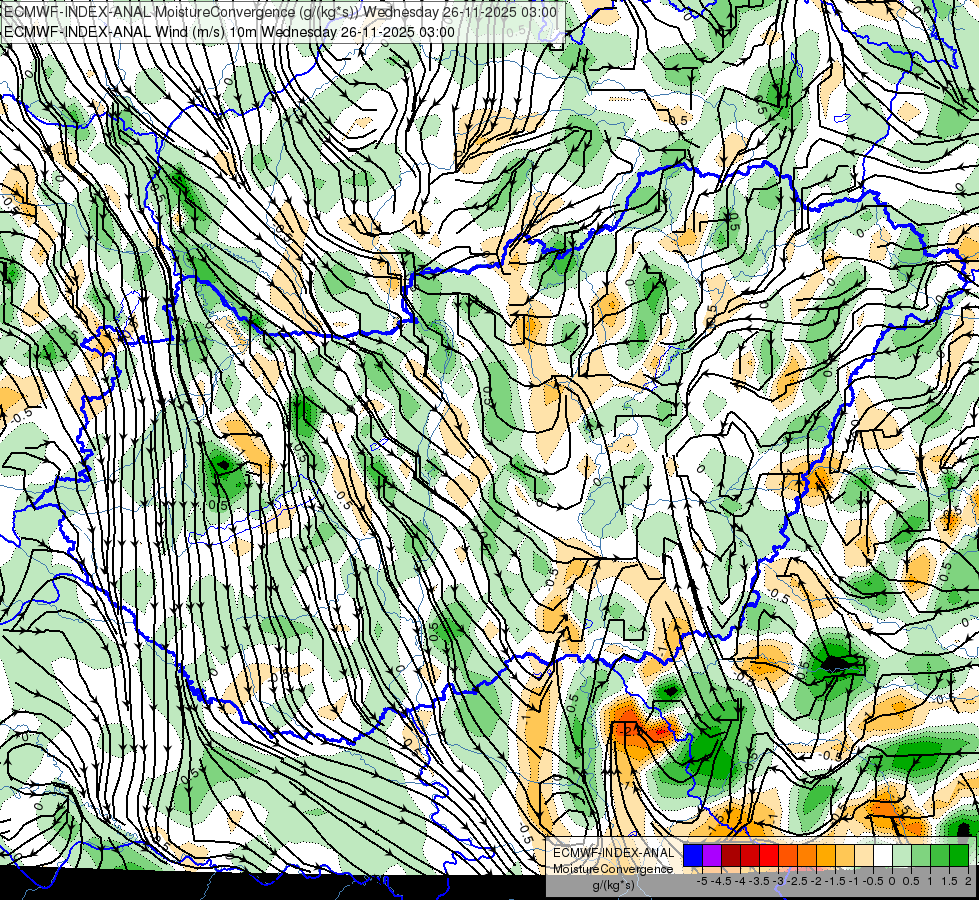This screenshot has width=979, height=900.
Task: Click the lightest green legend swatch
Action: [x=902, y=855]
